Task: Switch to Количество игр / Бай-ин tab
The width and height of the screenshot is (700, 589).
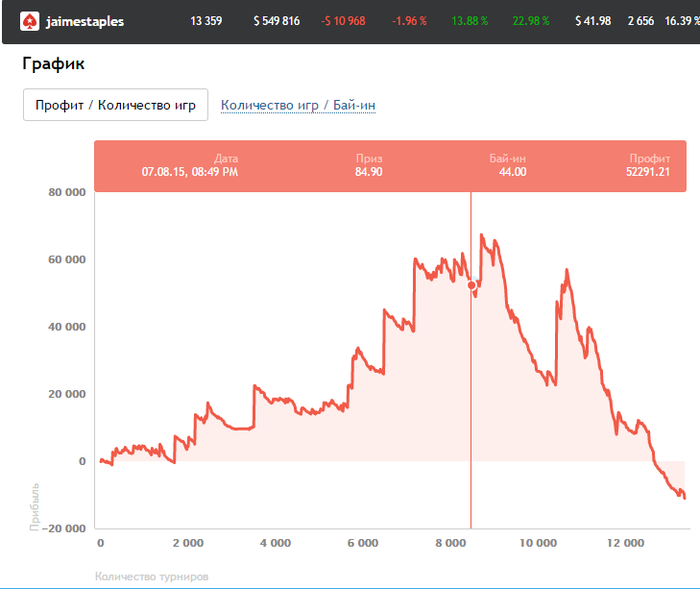Action: coord(298,105)
